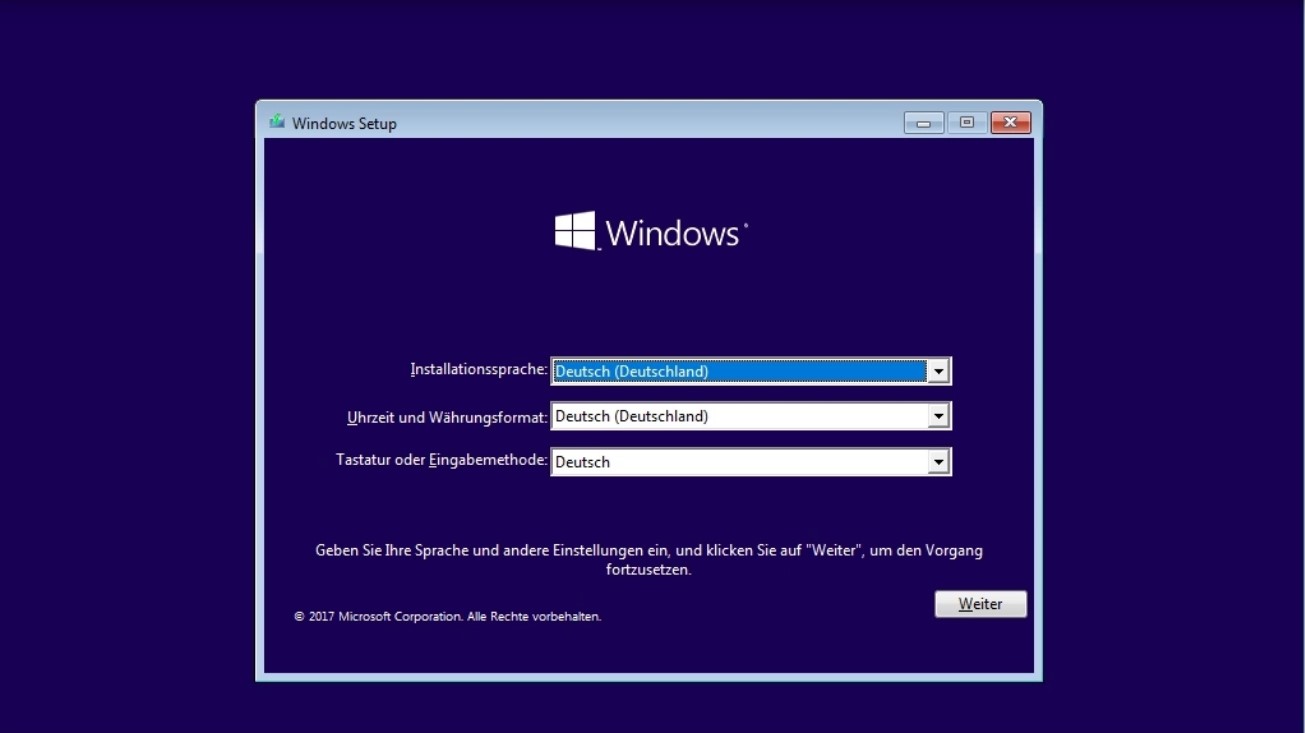The height and width of the screenshot is (733, 1305).
Task: Click the instruction text beginning 'Geben Sie Ihre Sprache'
Action: 649,560
